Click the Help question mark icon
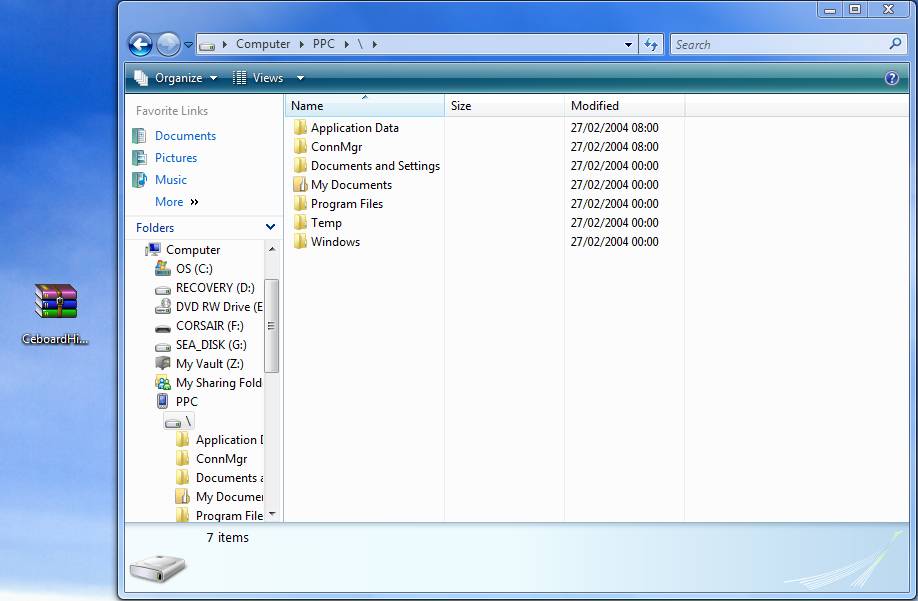The image size is (918, 601). coord(892,78)
